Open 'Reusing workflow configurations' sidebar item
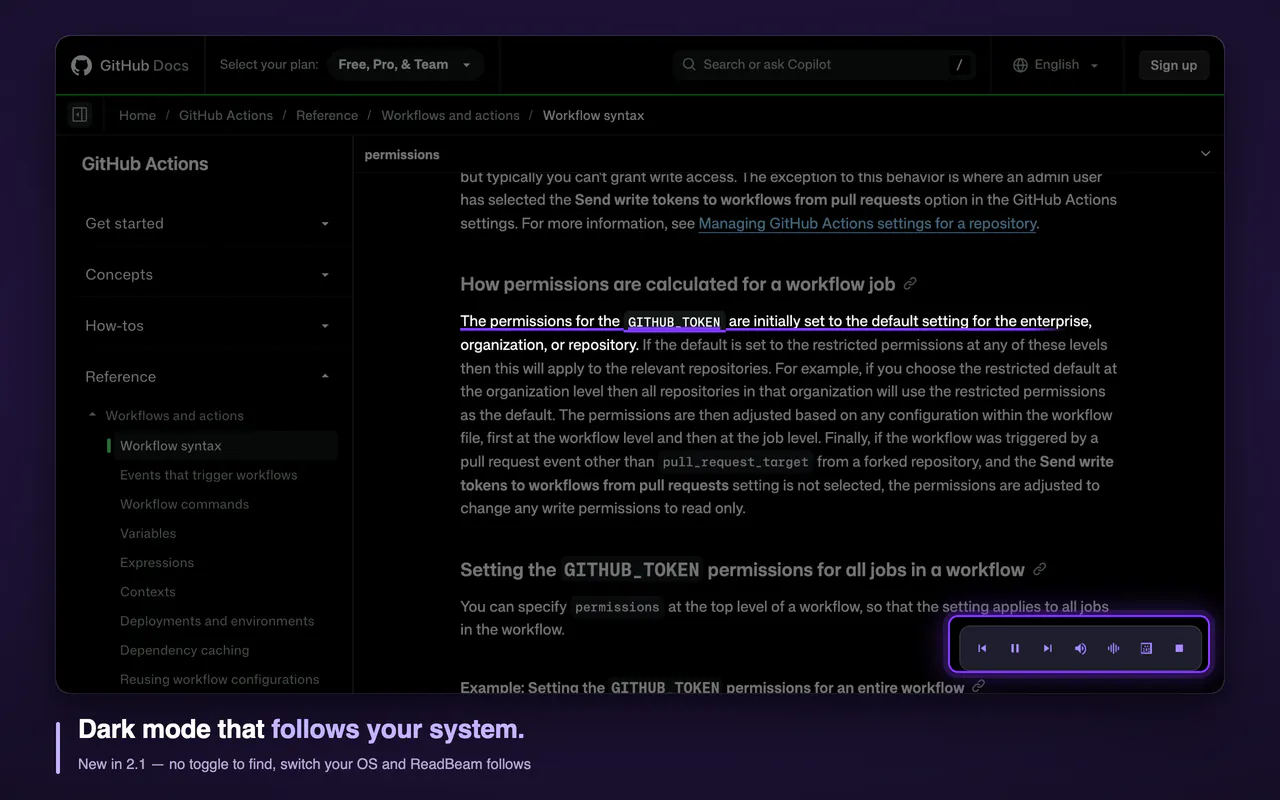Image resolution: width=1280 pixels, height=800 pixels. point(220,679)
